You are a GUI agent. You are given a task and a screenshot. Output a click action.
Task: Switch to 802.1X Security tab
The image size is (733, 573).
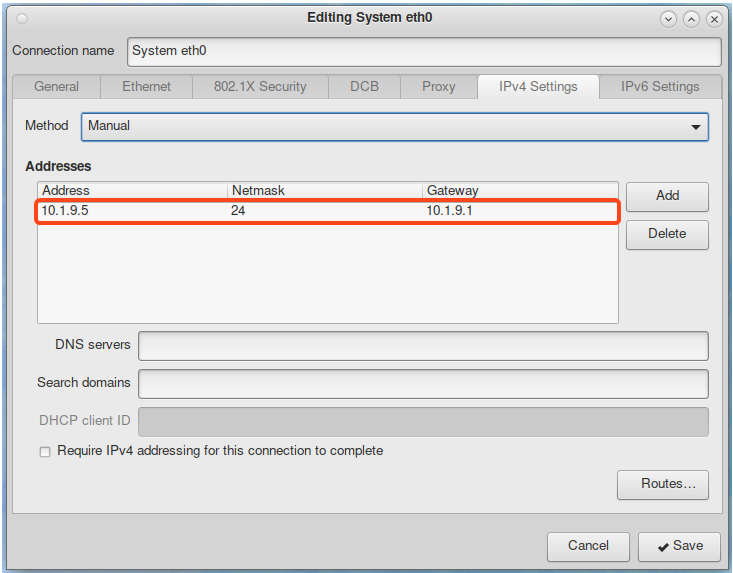pos(260,87)
